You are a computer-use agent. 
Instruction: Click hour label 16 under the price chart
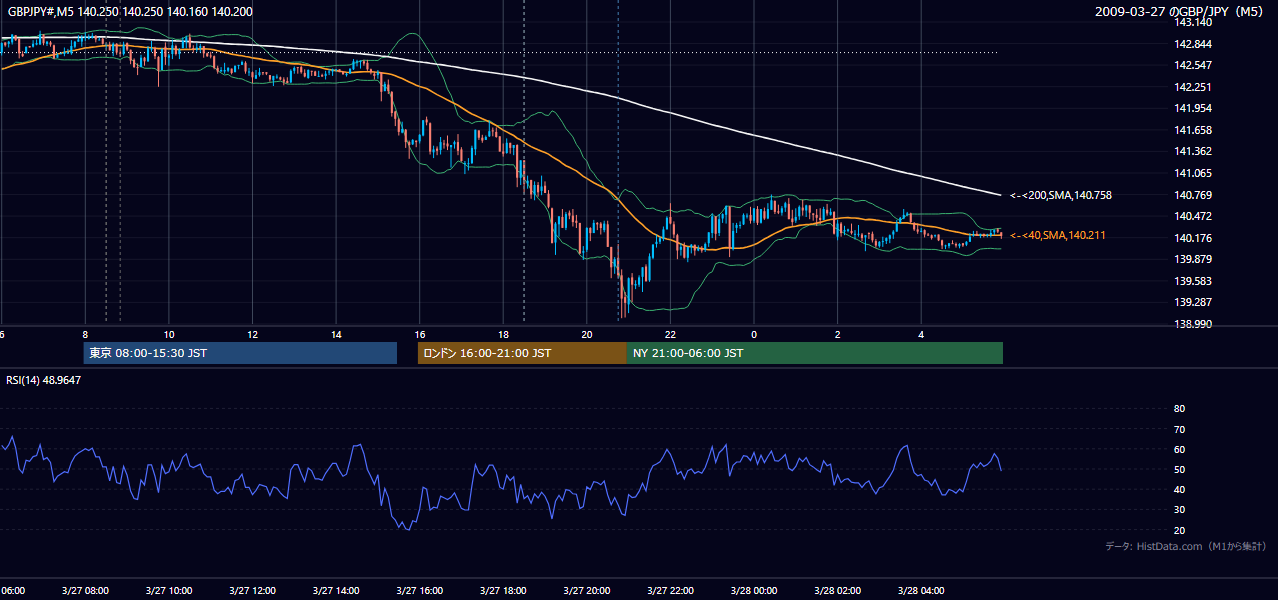pos(420,334)
